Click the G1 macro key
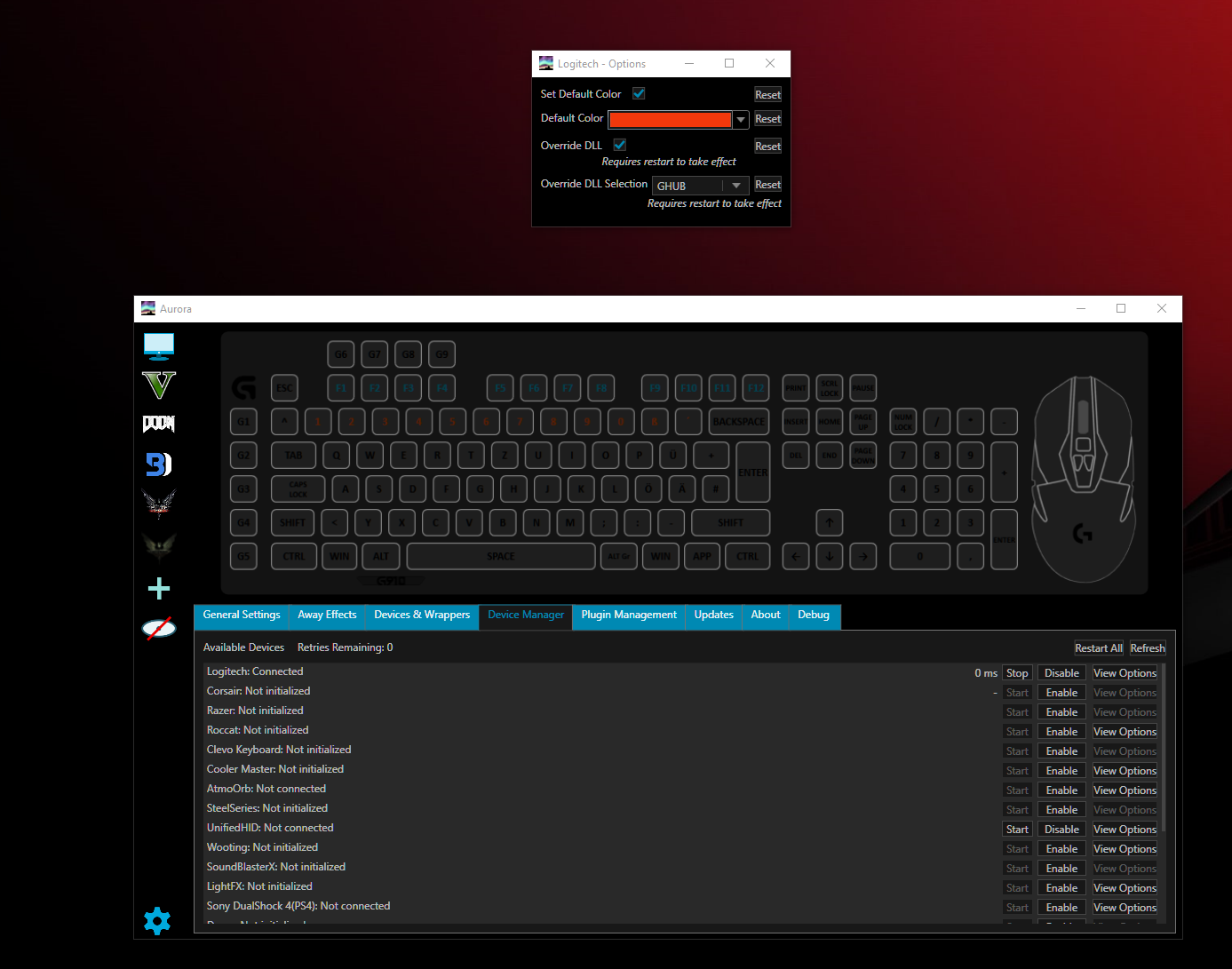 click(x=243, y=422)
